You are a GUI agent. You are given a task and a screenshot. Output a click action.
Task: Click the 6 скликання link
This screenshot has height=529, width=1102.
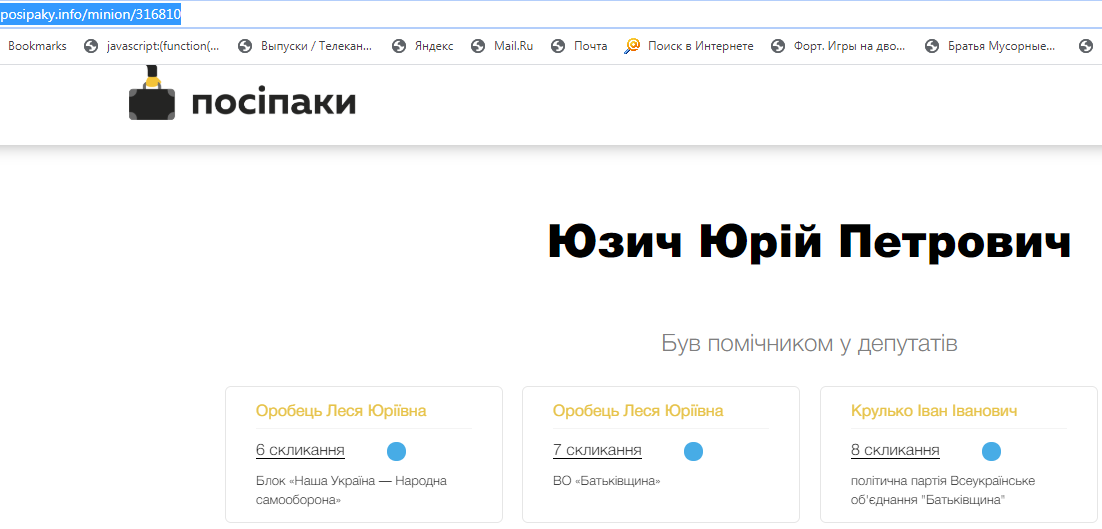pyautogui.click(x=300, y=450)
